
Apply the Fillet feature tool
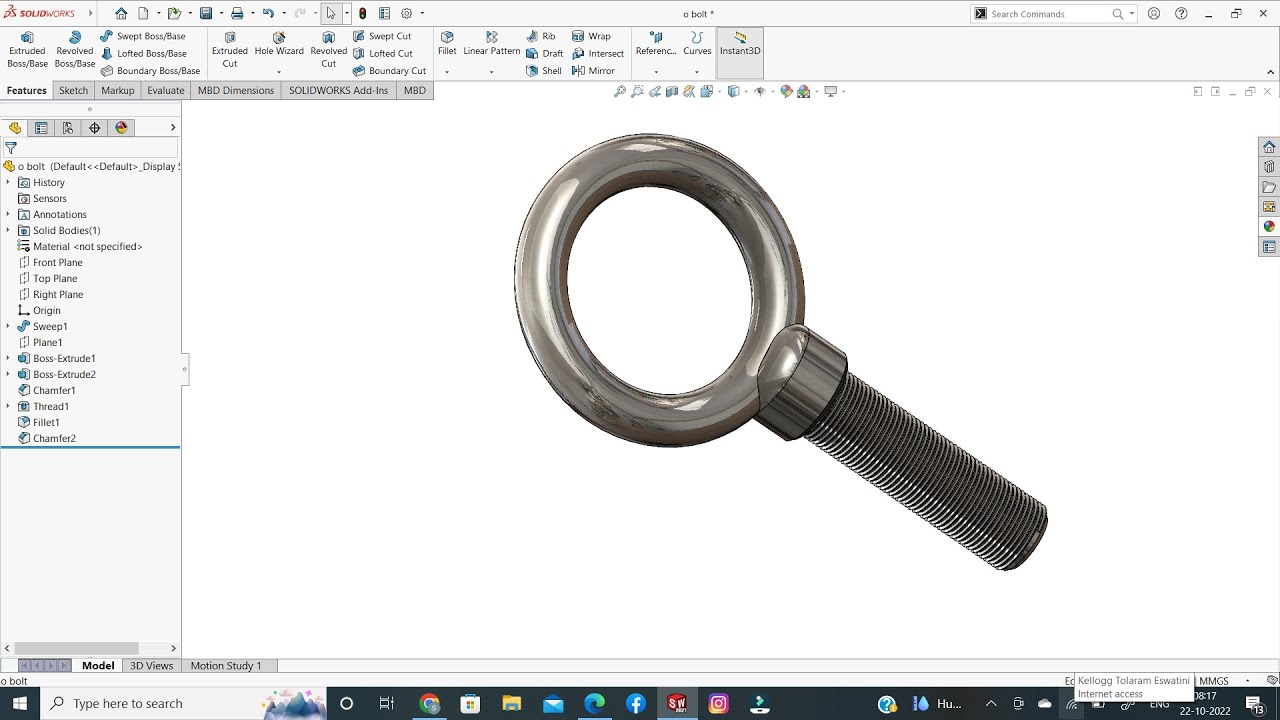pos(447,44)
